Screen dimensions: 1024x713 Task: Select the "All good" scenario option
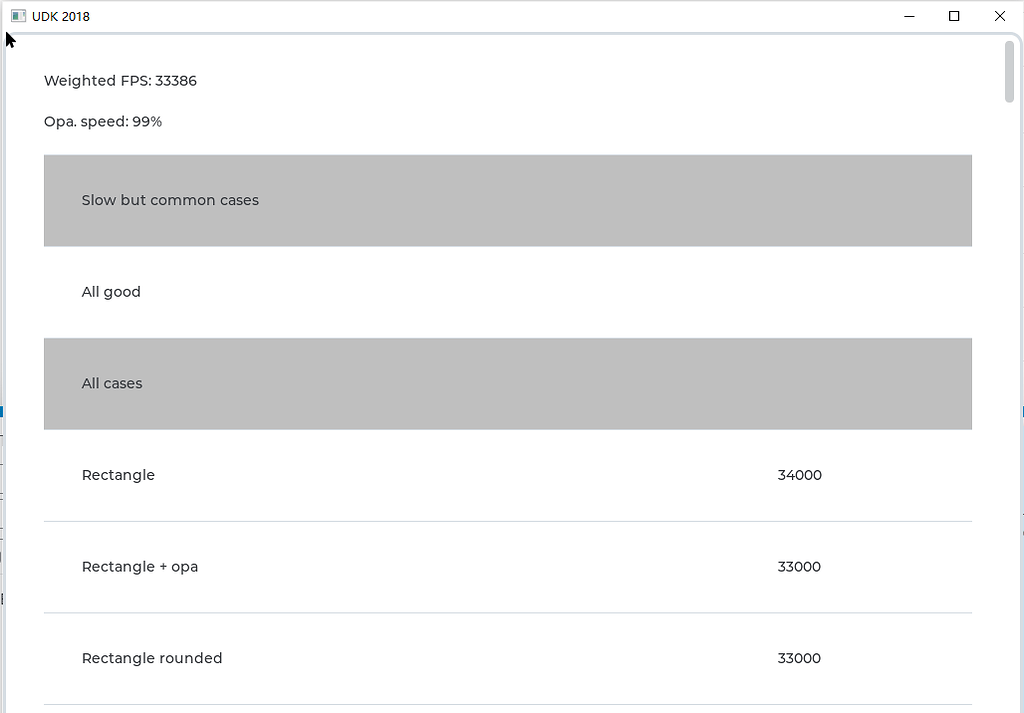pos(111,291)
